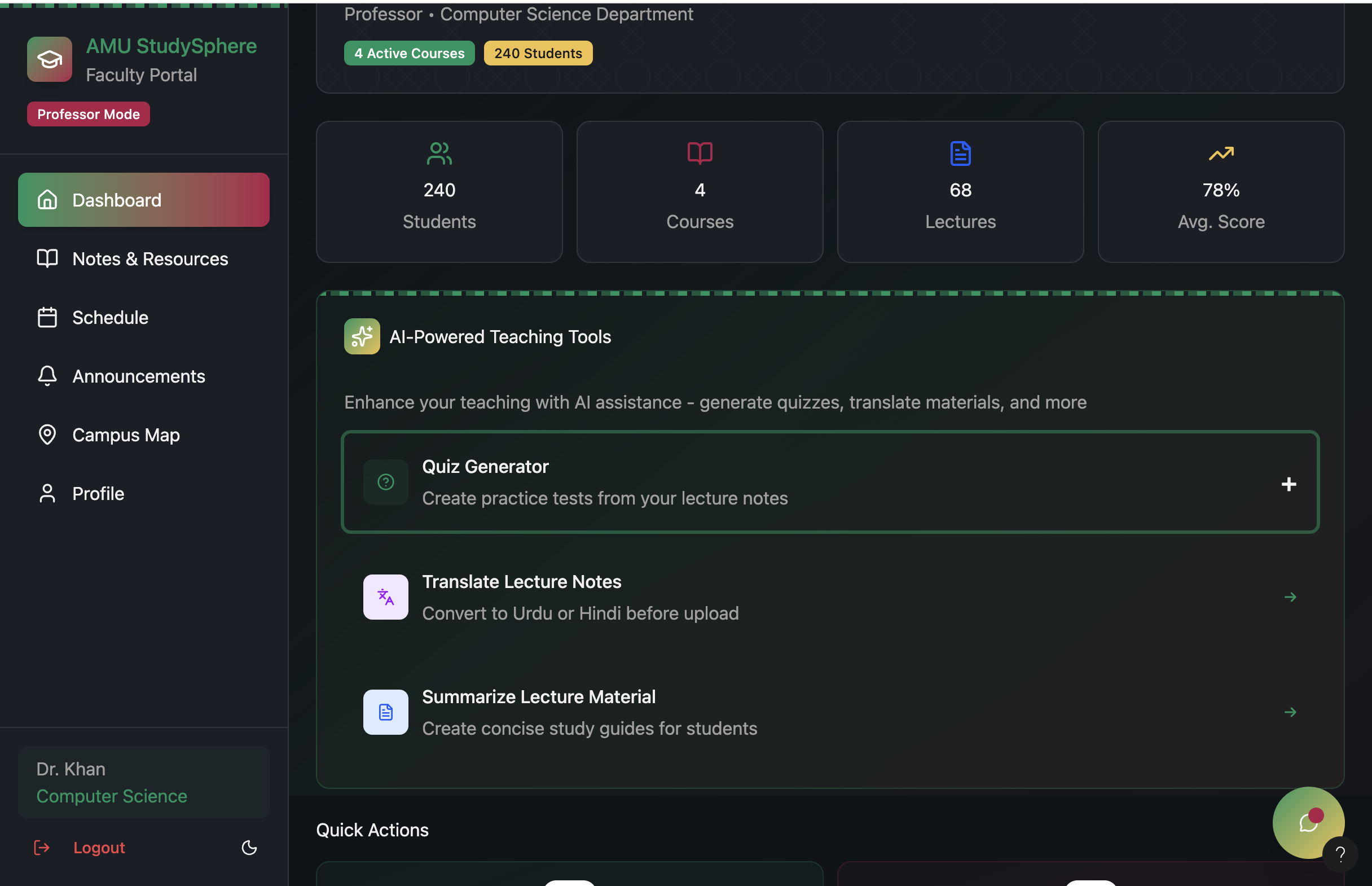
Task: Open Summarize Lecture Material via arrow
Action: click(1290, 712)
